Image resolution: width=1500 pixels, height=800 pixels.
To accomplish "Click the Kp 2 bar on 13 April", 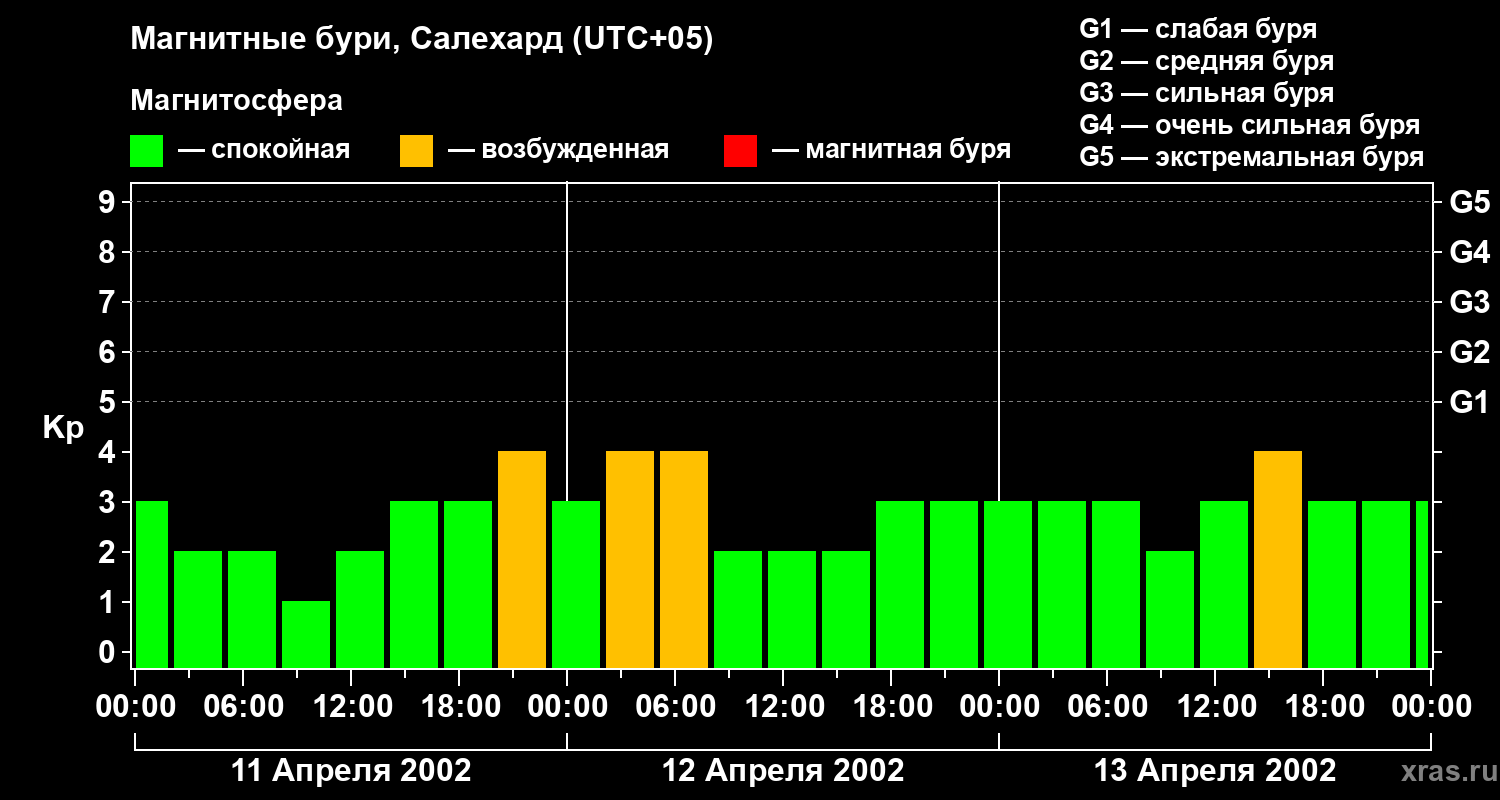I will pyautogui.click(x=1170, y=610).
